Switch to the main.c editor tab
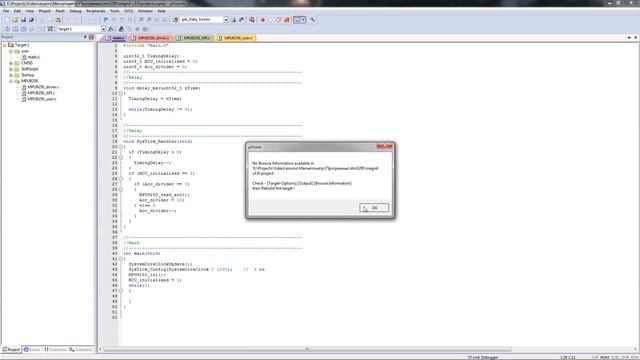Screen dimensions: 640x360 click(x=115, y=38)
